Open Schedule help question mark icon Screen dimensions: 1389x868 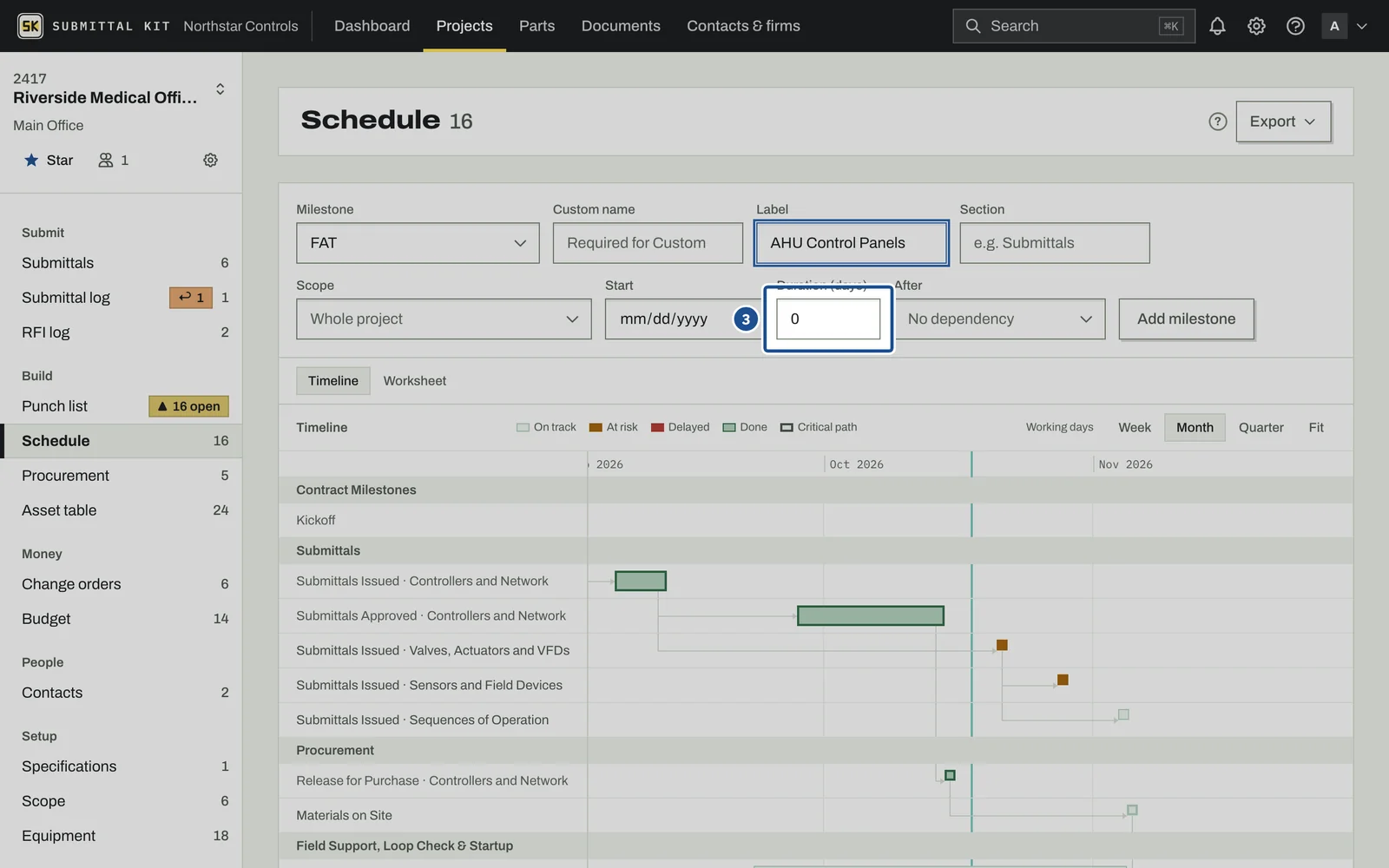(1218, 122)
